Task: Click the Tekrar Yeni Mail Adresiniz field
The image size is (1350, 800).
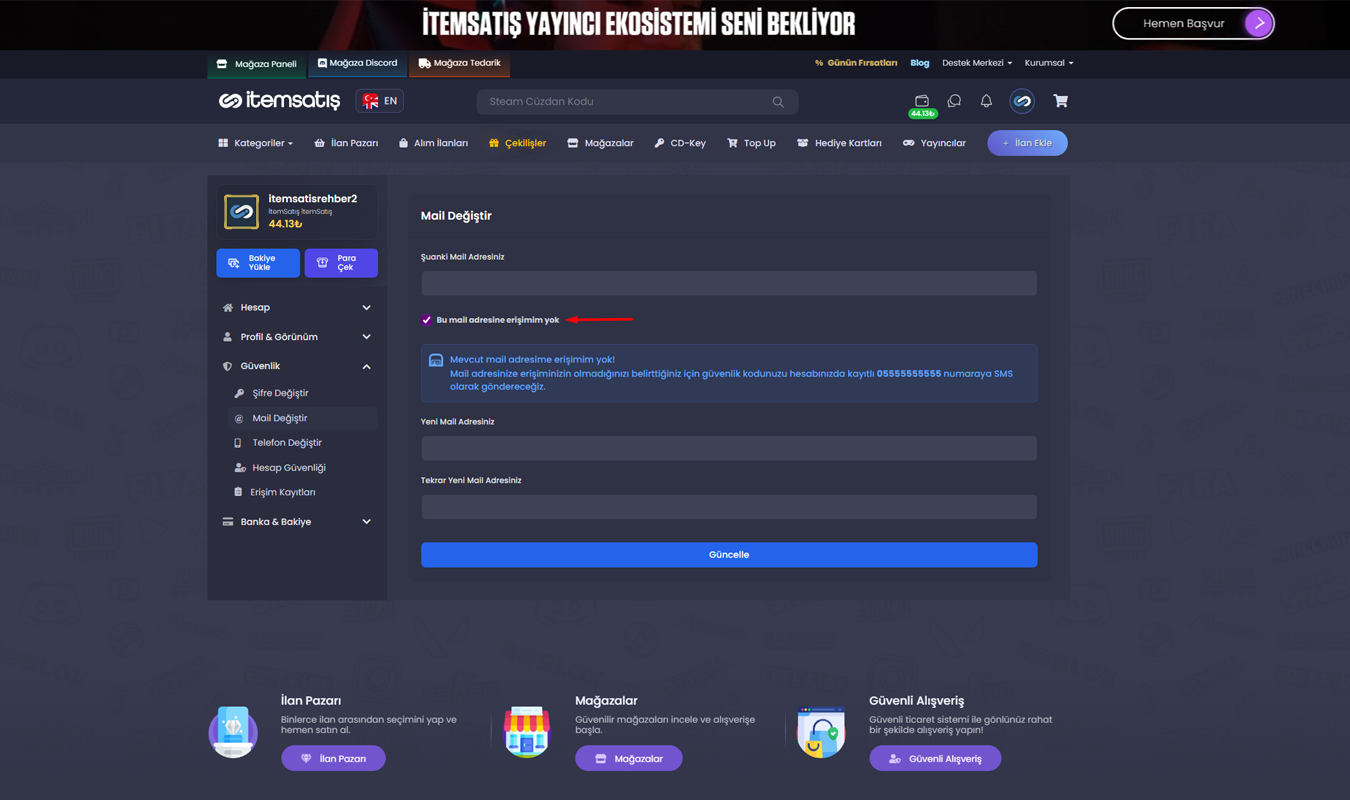Action: [729, 507]
